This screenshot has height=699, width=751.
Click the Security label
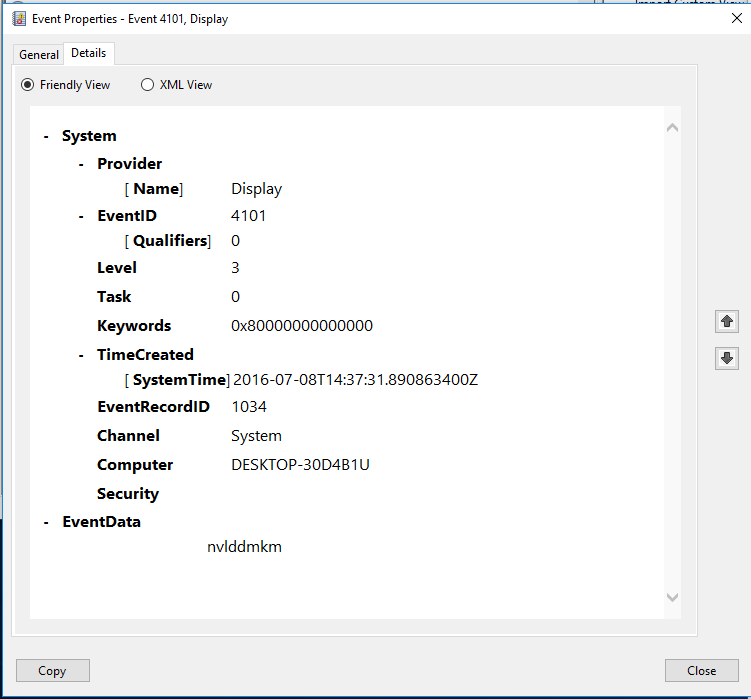[x=128, y=494]
